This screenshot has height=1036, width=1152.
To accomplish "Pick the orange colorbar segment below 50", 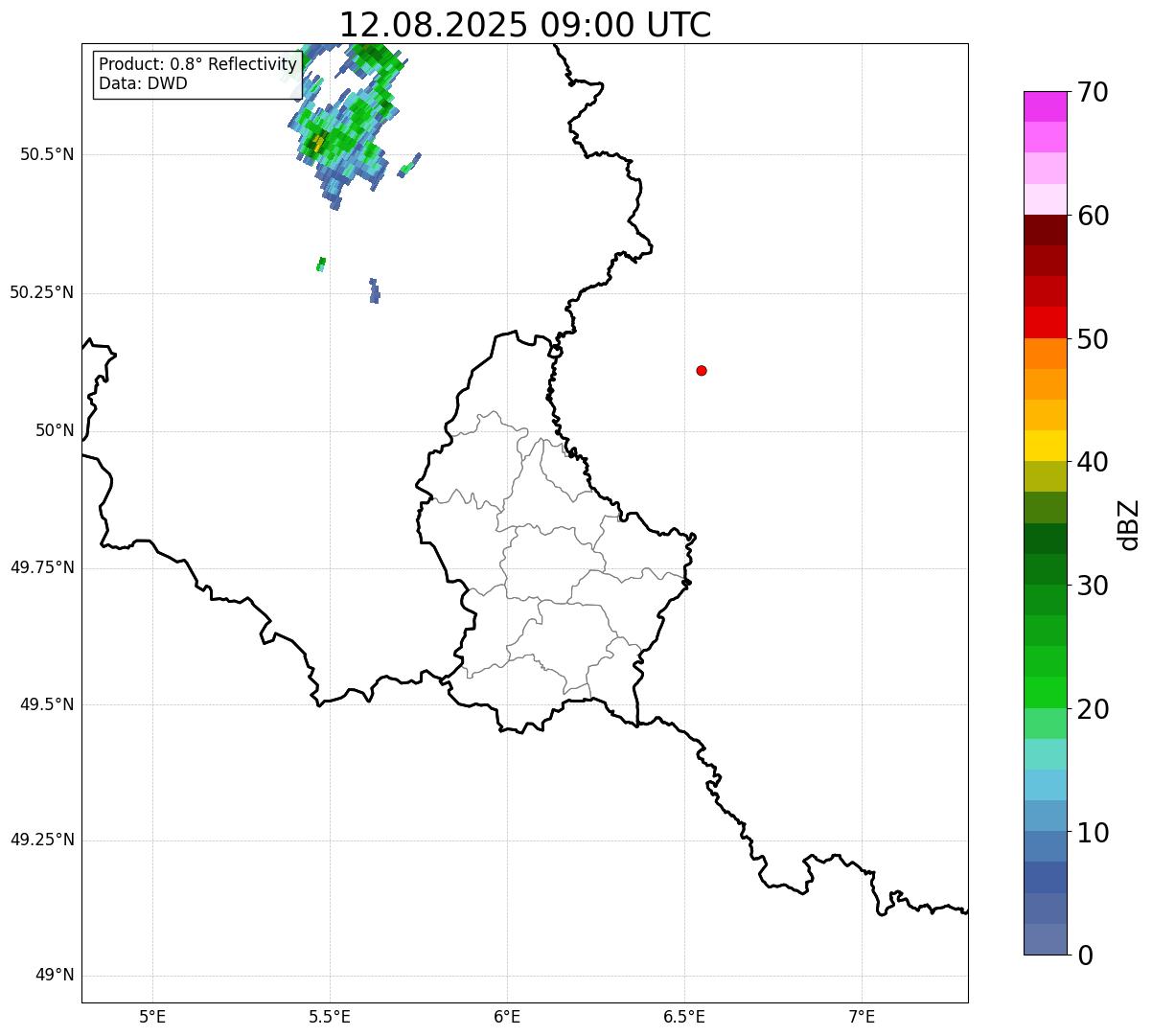I will (x=1045, y=354).
